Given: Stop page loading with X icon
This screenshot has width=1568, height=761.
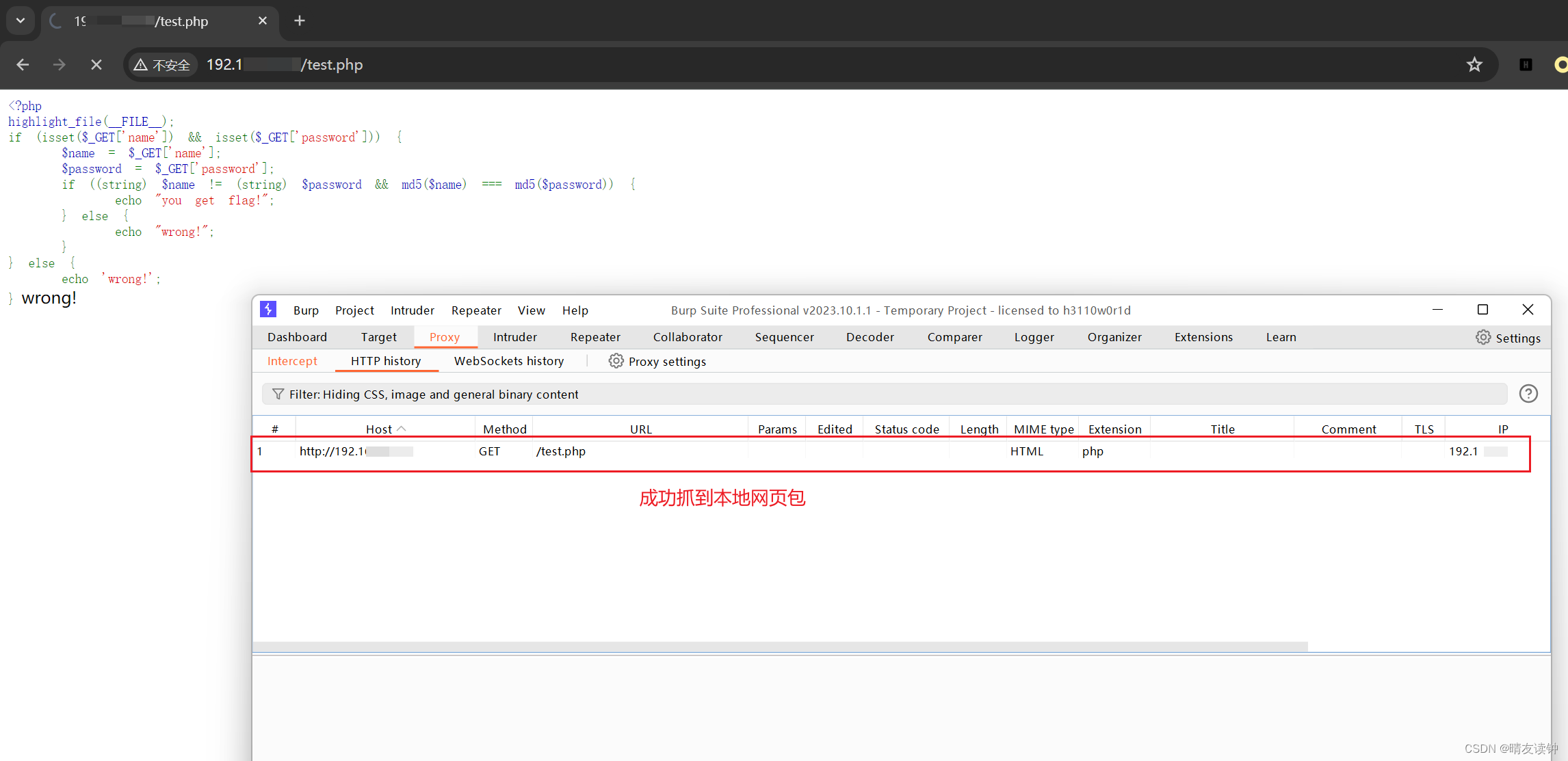Looking at the screenshot, I should [x=96, y=65].
